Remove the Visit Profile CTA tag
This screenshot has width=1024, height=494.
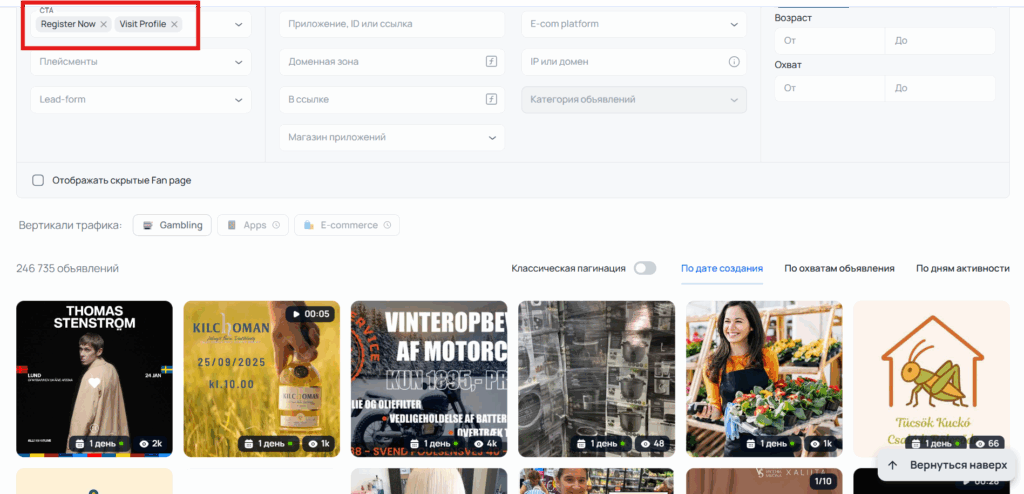[175, 24]
